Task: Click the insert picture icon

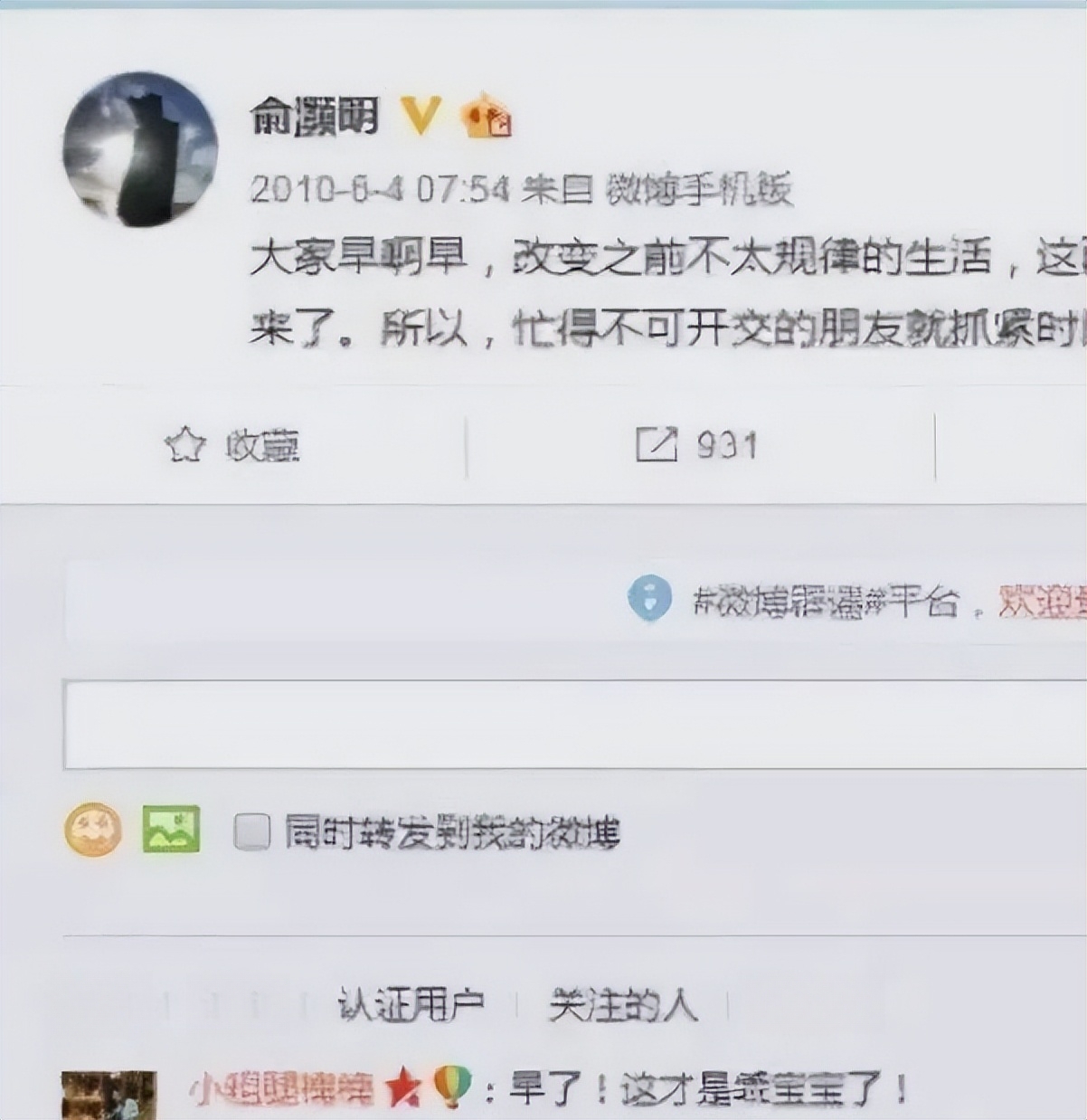Action: point(171,830)
